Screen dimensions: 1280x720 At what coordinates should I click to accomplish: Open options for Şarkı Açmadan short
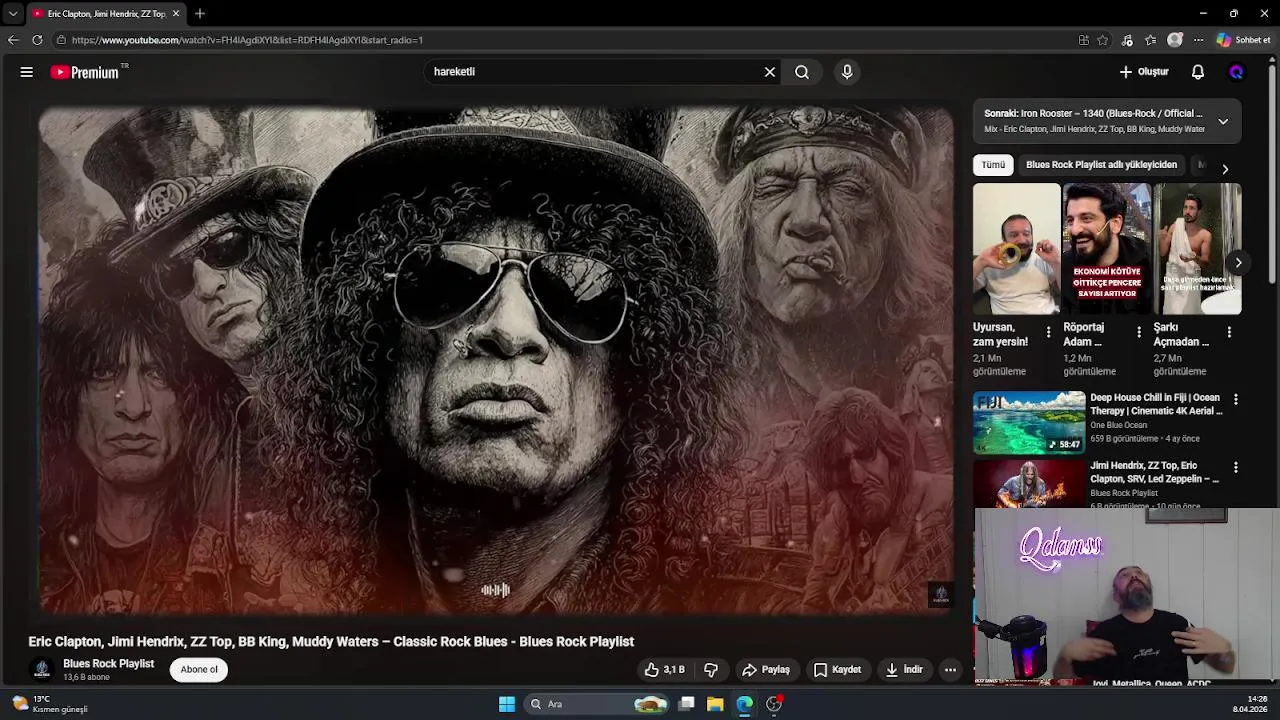tap(1229, 332)
